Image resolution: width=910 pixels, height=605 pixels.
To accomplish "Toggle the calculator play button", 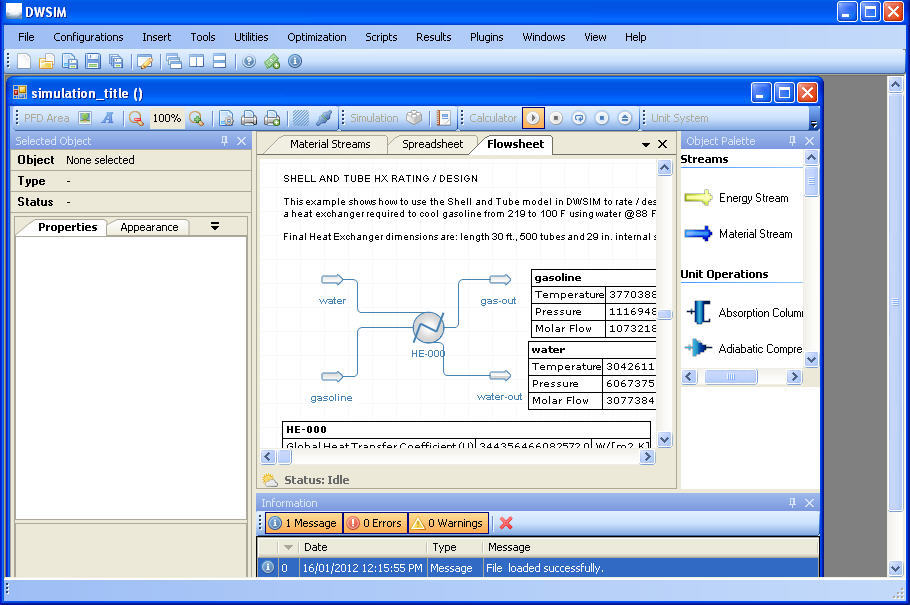I will pyautogui.click(x=533, y=118).
